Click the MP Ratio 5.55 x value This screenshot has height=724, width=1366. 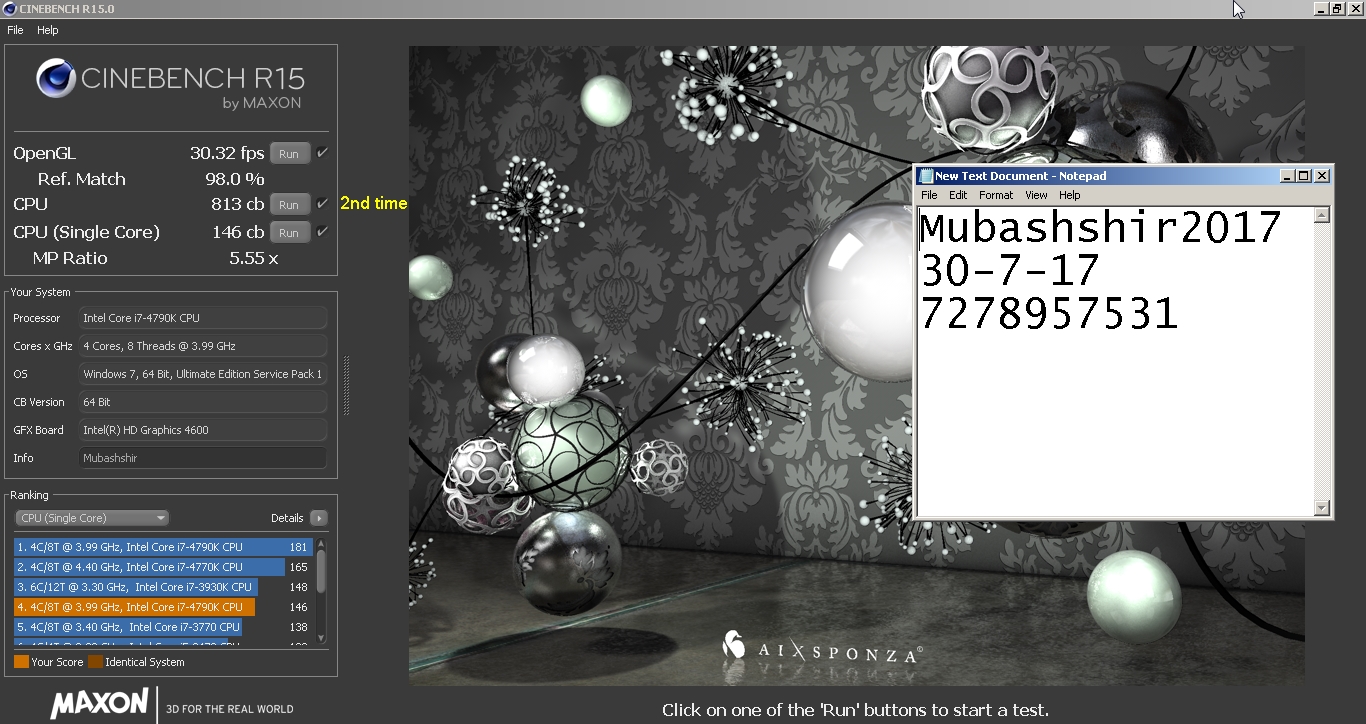point(253,258)
